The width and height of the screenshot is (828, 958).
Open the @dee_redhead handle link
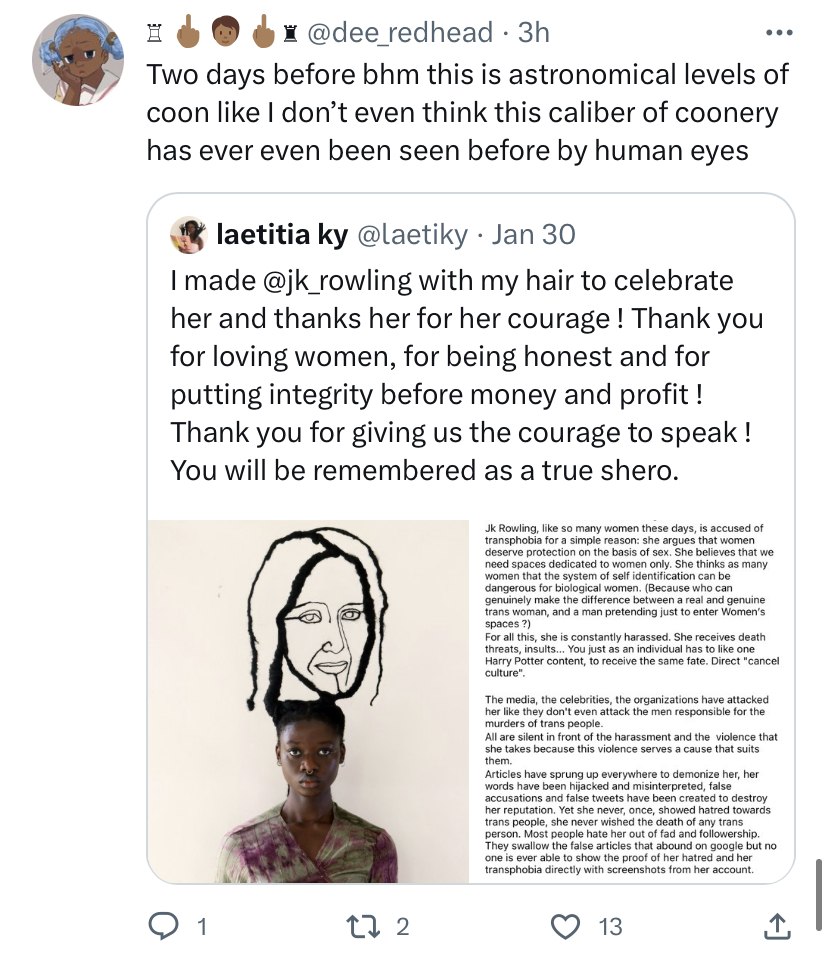(400, 32)
